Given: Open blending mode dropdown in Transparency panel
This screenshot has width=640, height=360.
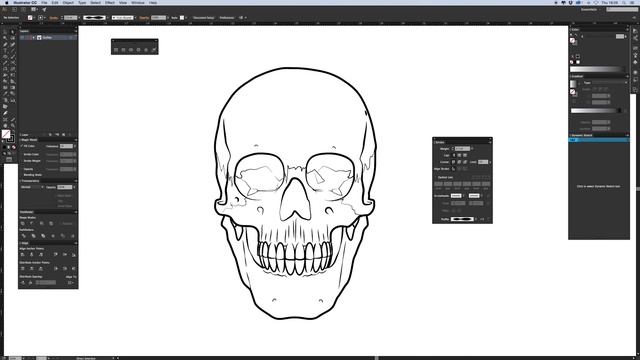Looking at the screenshot, I should [32, 187].
